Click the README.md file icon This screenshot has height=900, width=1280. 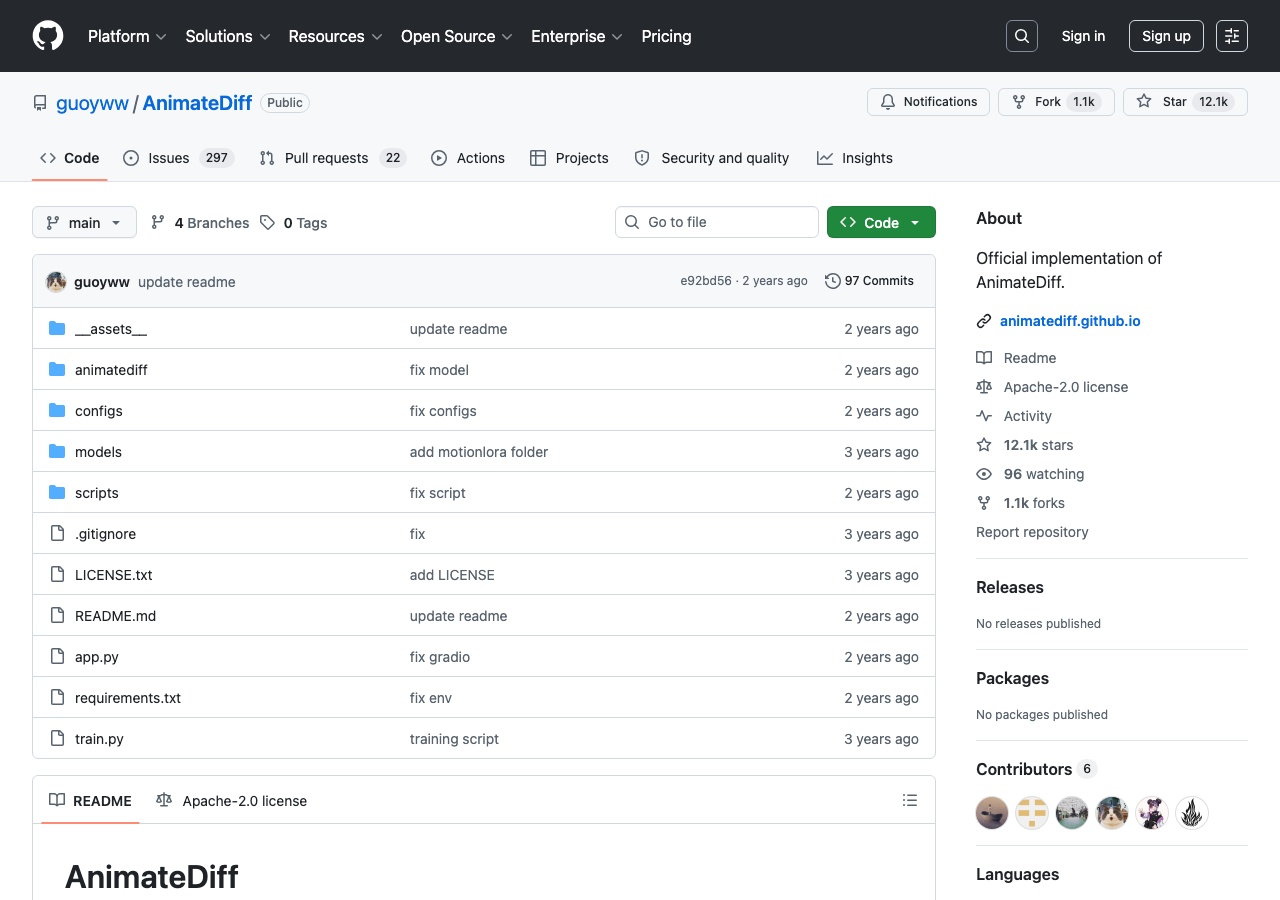(57, 616)
